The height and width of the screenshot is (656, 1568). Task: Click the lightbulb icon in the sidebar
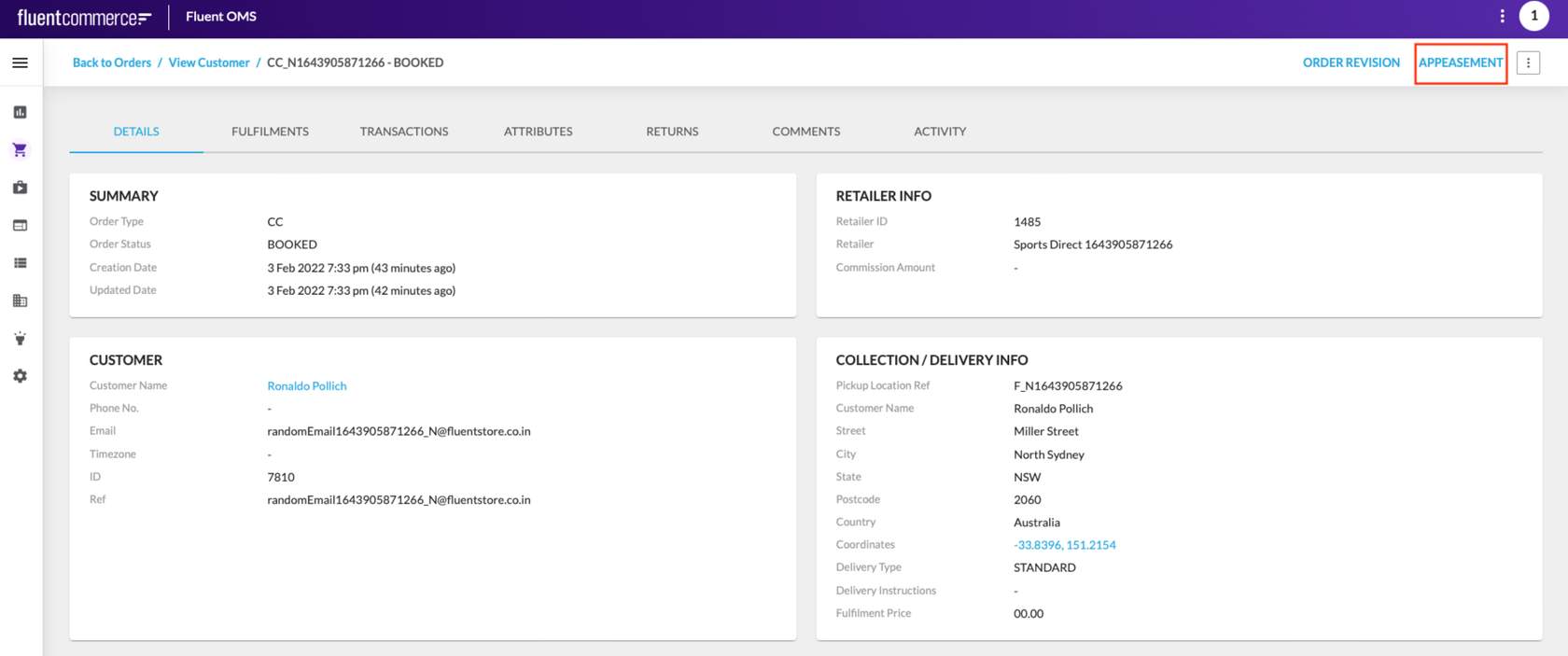click(x=20, y=339)
